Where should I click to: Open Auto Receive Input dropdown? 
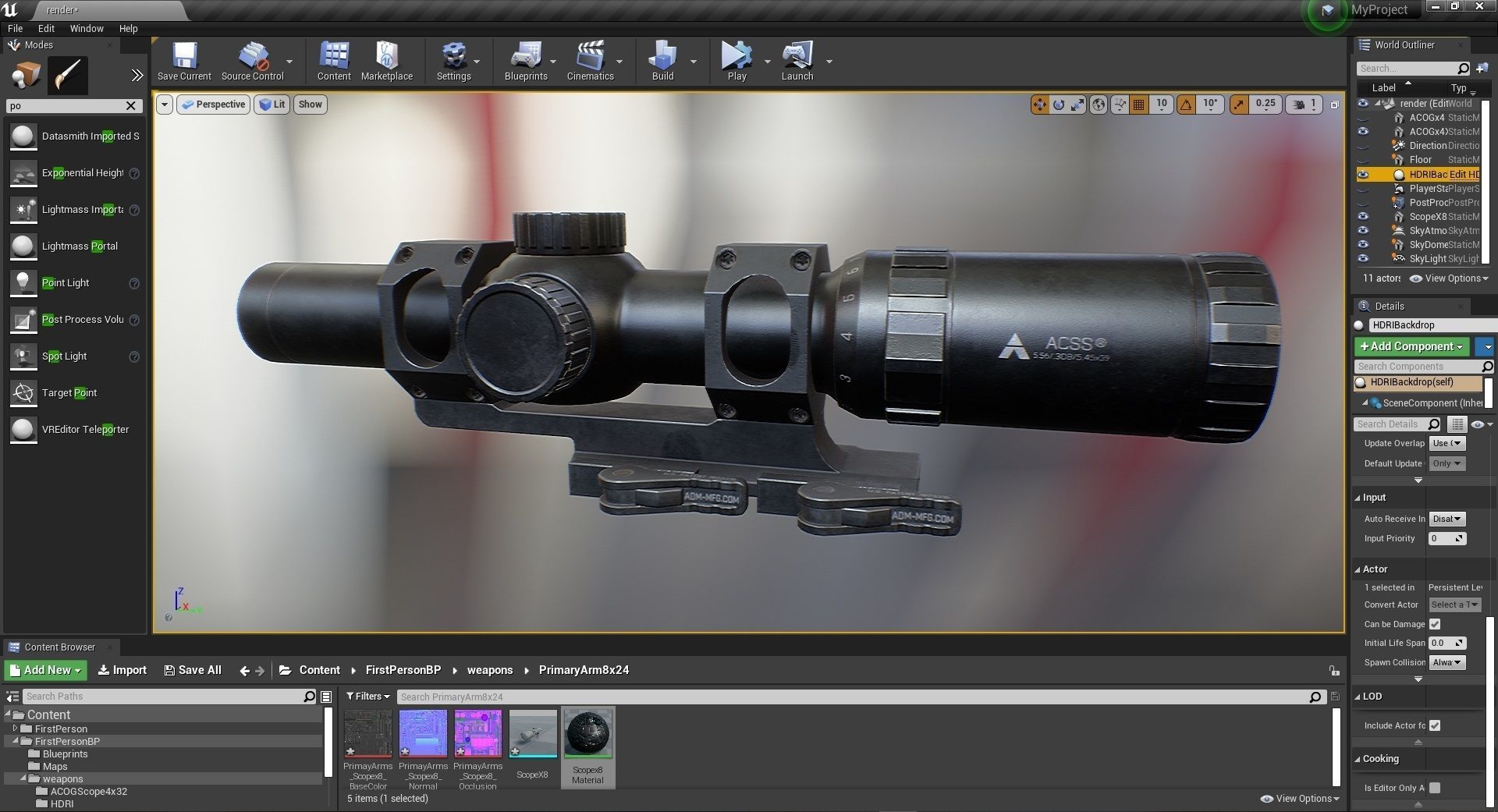1447,519
